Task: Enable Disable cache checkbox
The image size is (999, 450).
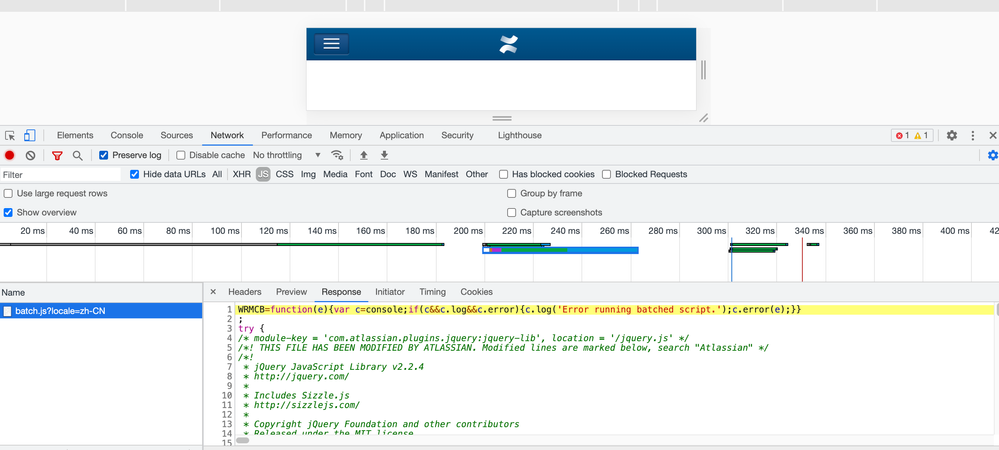Action: pyautogui.click(x=181, y=155)
